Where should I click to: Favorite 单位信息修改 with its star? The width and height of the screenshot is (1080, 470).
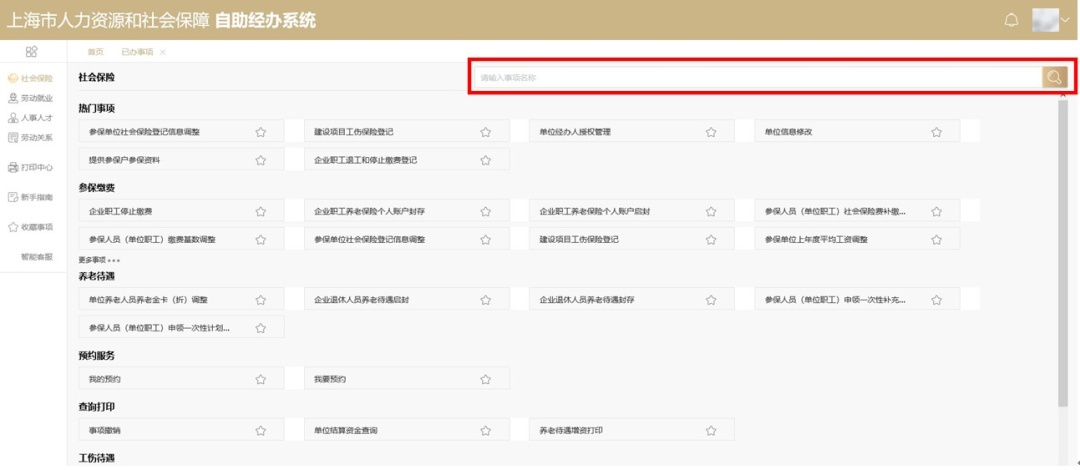tap(936, 132)
